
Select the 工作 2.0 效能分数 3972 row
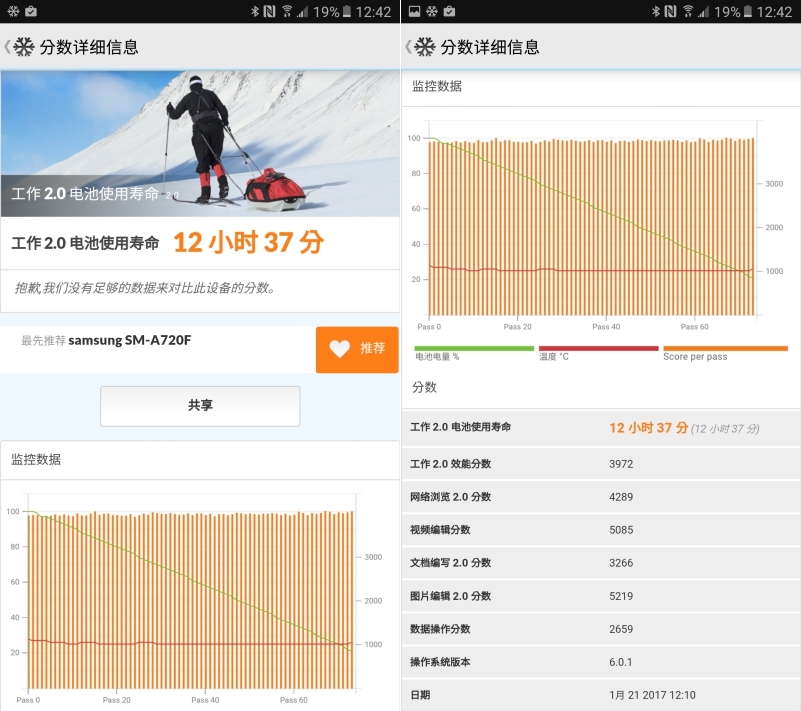point(601,464)
